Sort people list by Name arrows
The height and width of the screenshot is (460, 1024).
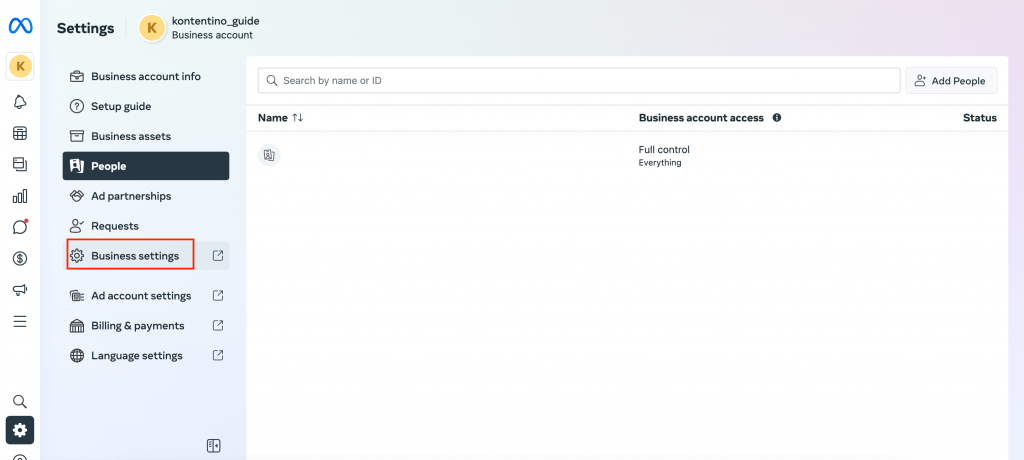[x=297, y=118]
